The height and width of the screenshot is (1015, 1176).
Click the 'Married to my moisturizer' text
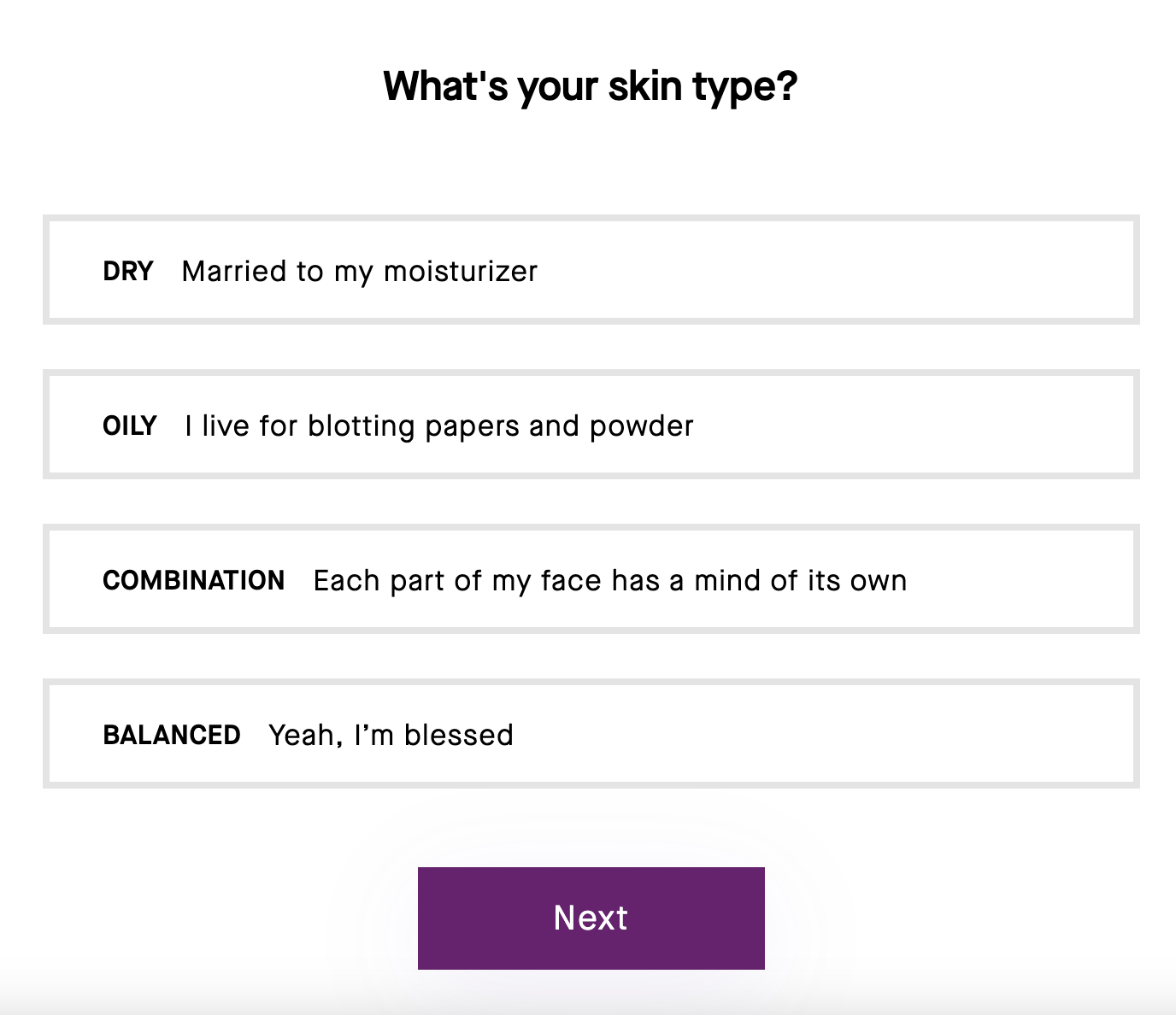click(x=359, y=272)
